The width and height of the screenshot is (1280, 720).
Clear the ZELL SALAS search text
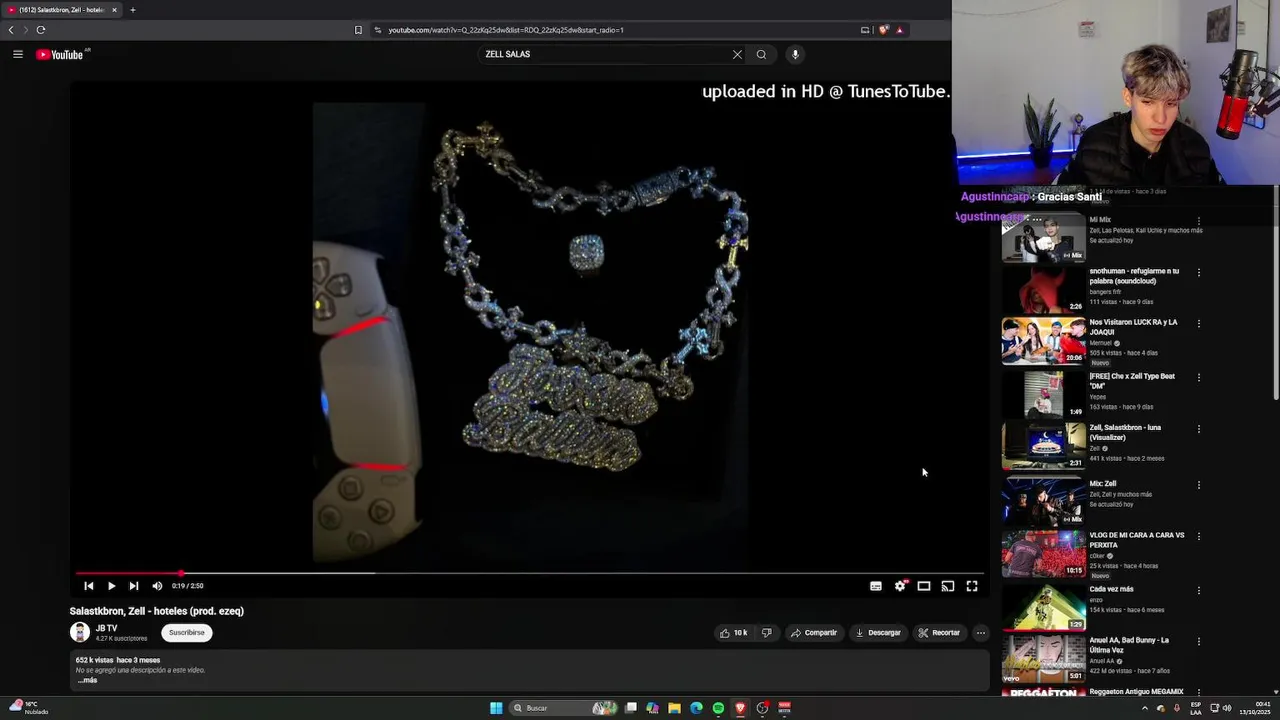point(737,54)
